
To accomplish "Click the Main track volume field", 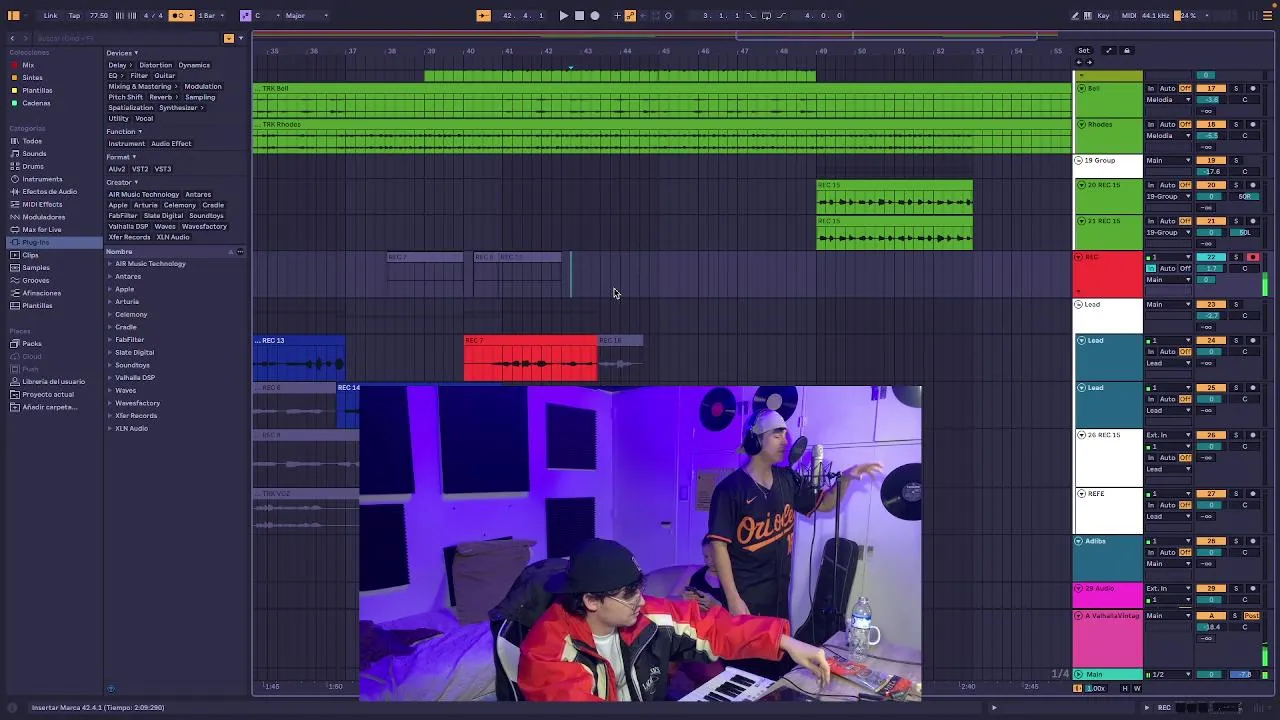I will coord(1211,674).
